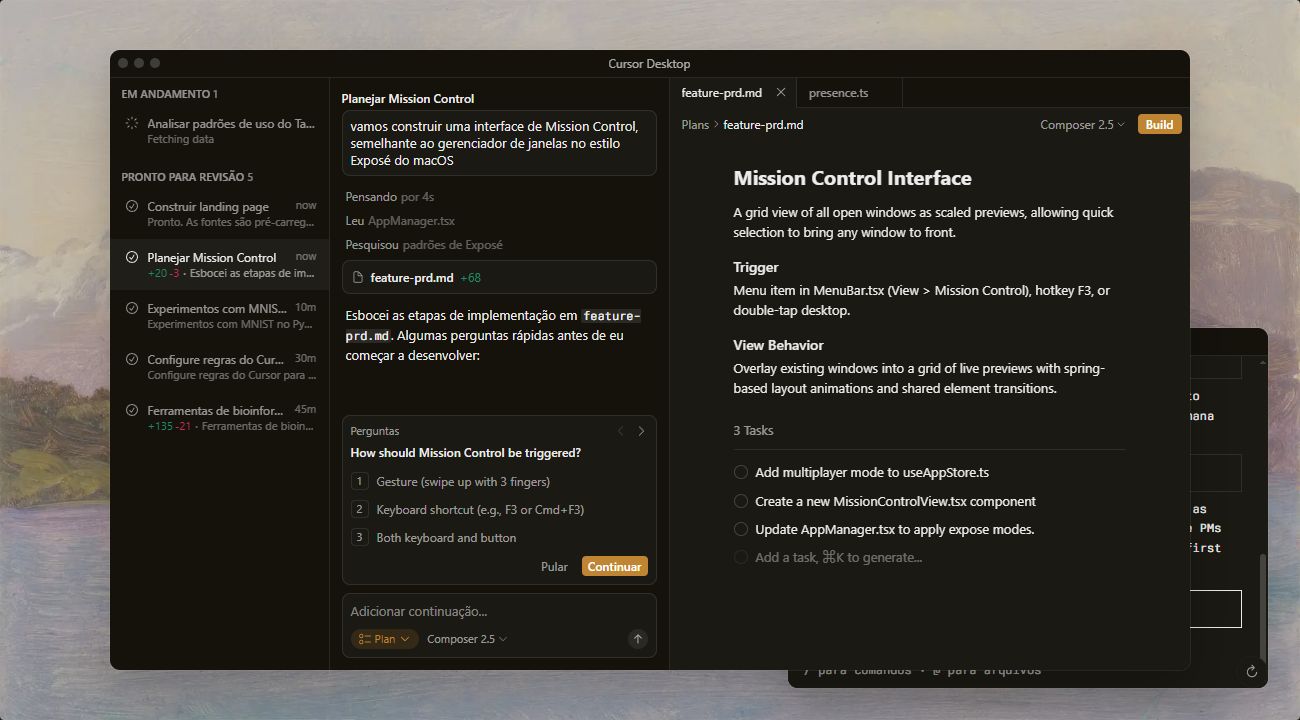Click Pular to skip the question

(x=554, y=566)
